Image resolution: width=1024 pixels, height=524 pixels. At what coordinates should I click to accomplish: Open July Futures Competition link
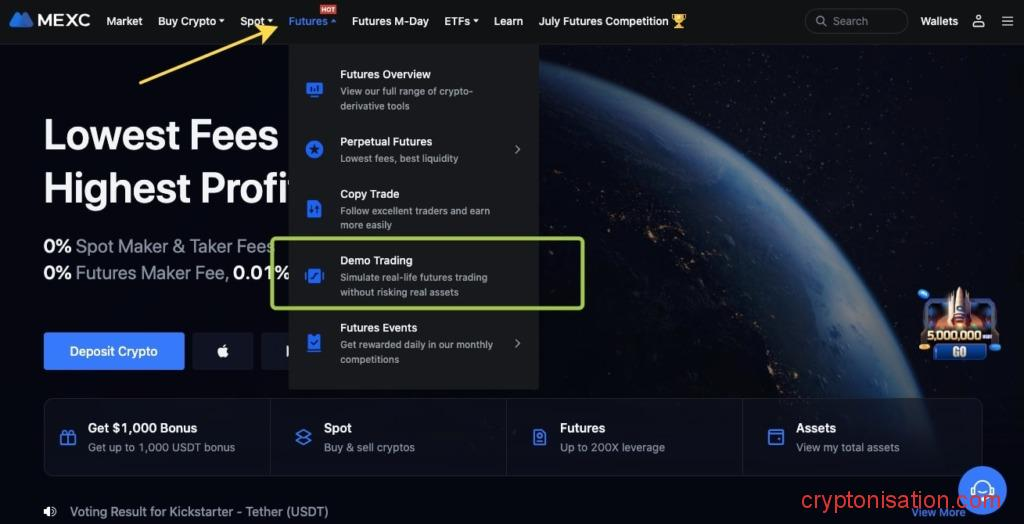[x=612, y=22]
